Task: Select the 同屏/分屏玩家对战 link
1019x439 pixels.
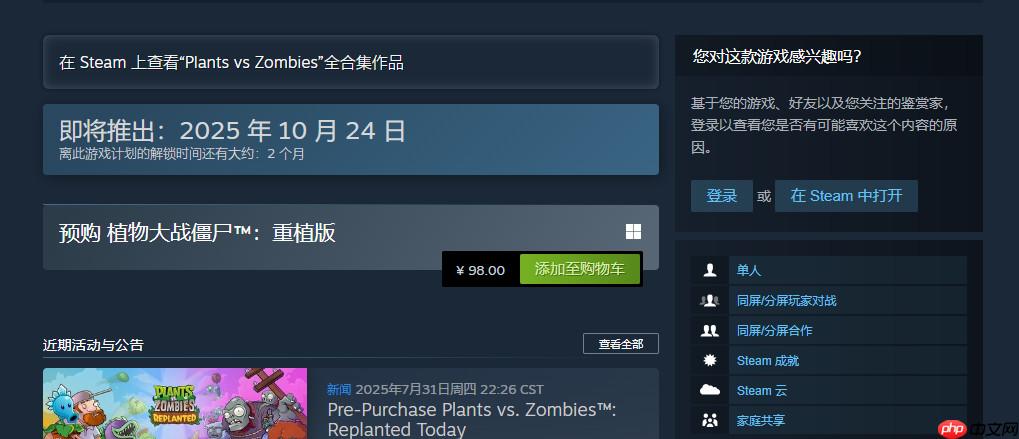Action: (x=786, y=301)
